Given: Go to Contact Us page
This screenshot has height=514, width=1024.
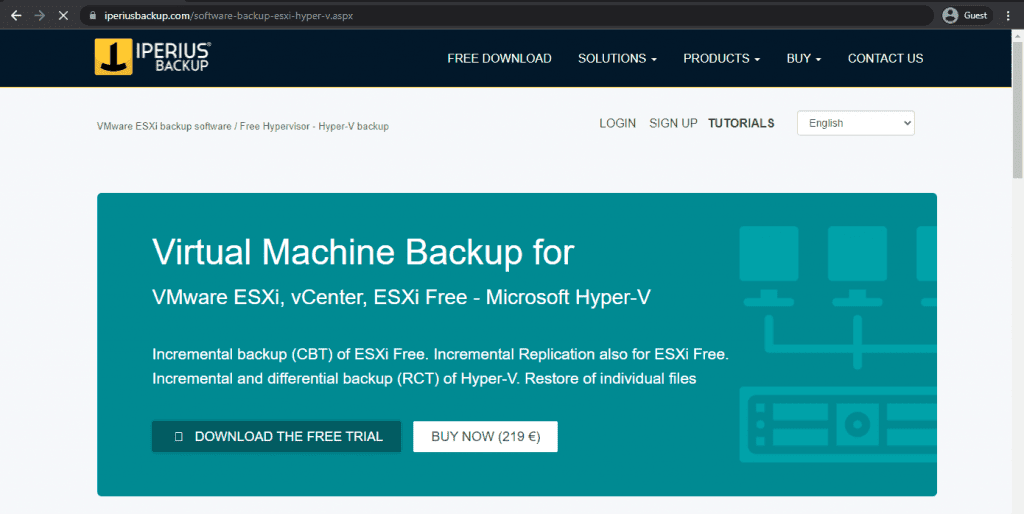Looking at the screenshot, I should [x=885, y=58].
